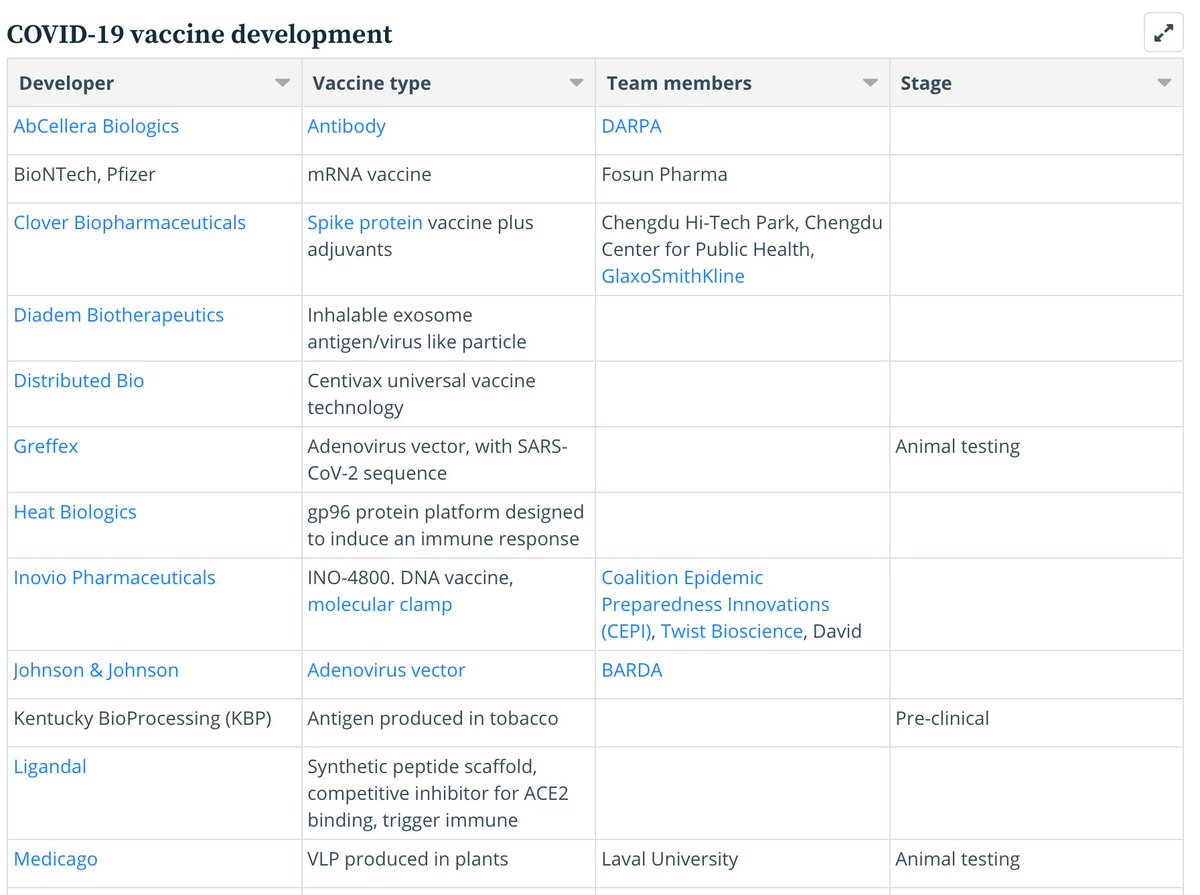This screenshot has height=895, width=1200.
Task: Open the Spike protein link
Action: click(365, 223)
